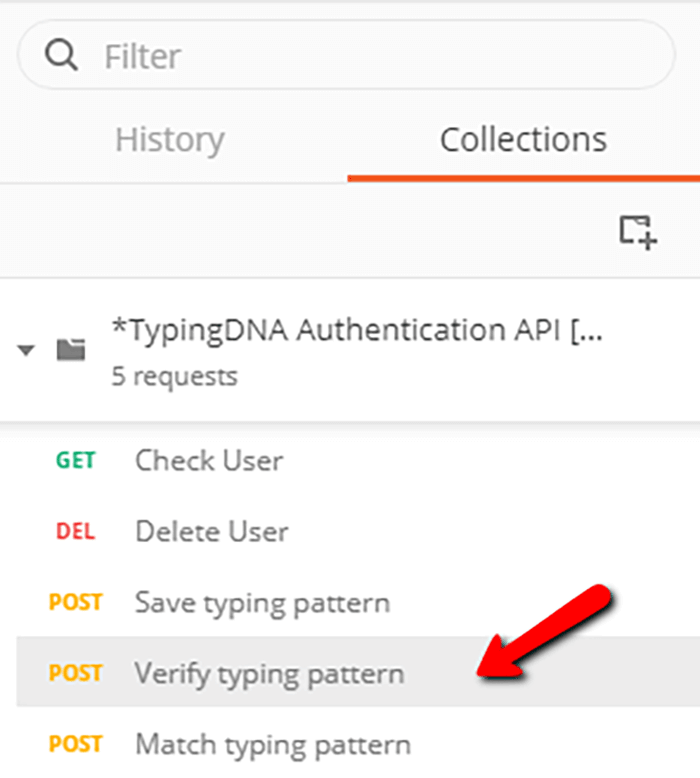Click the new collection icon
This screenshot has width=700, height=778.
(x=638, y=232)
